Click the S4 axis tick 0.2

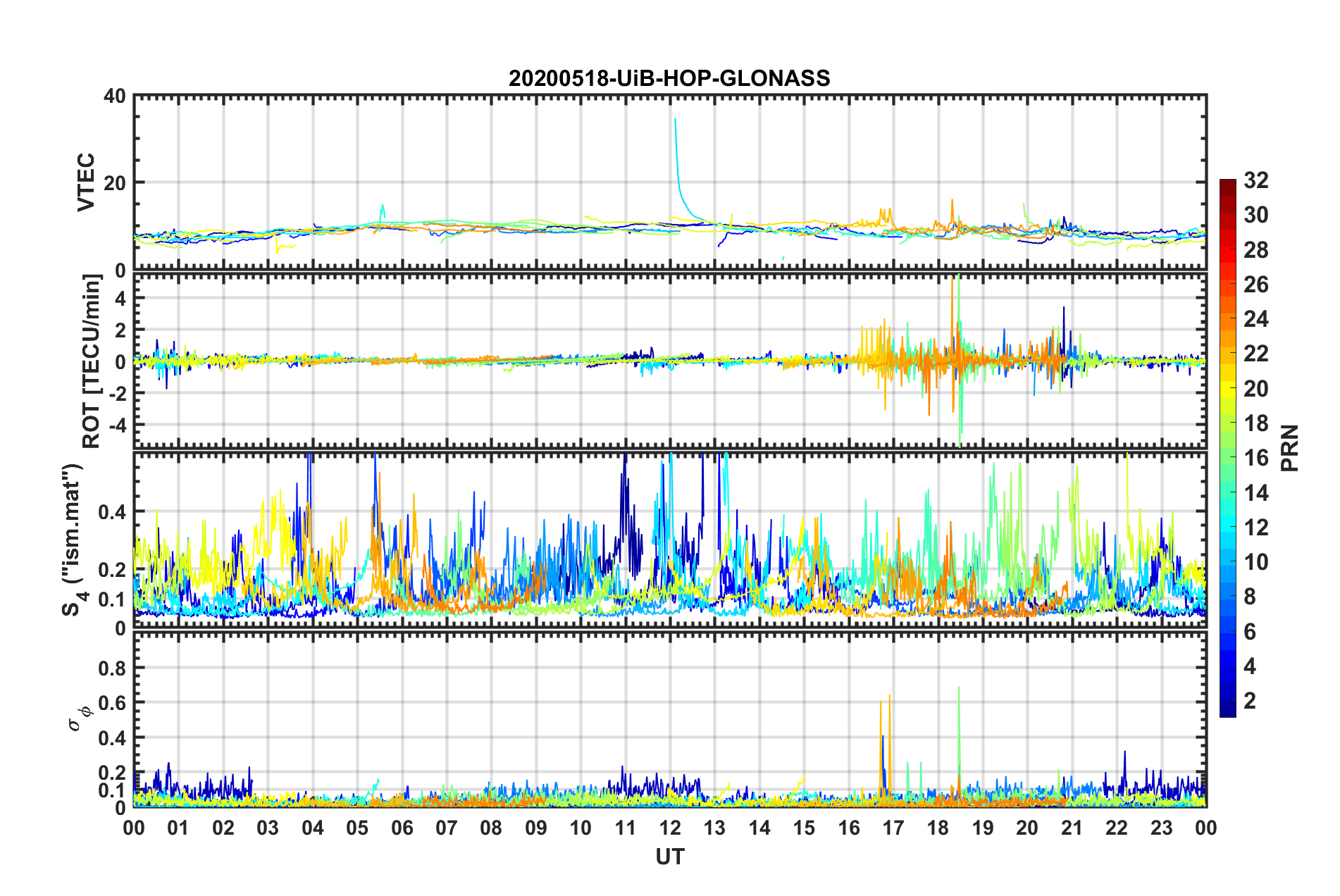(x=112, y=570)
